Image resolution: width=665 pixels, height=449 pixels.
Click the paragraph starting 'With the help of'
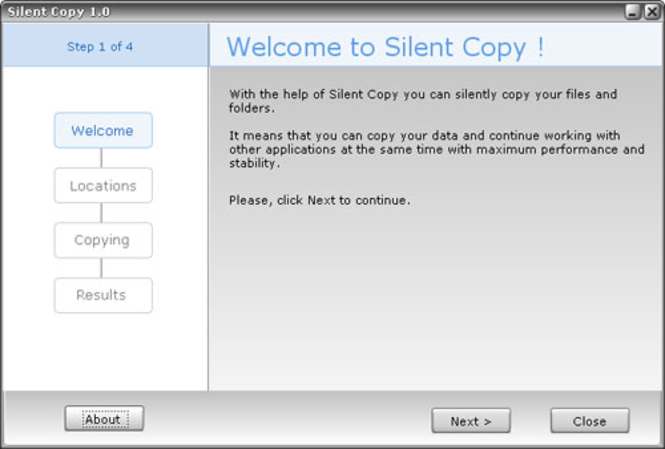coord(423,101)
